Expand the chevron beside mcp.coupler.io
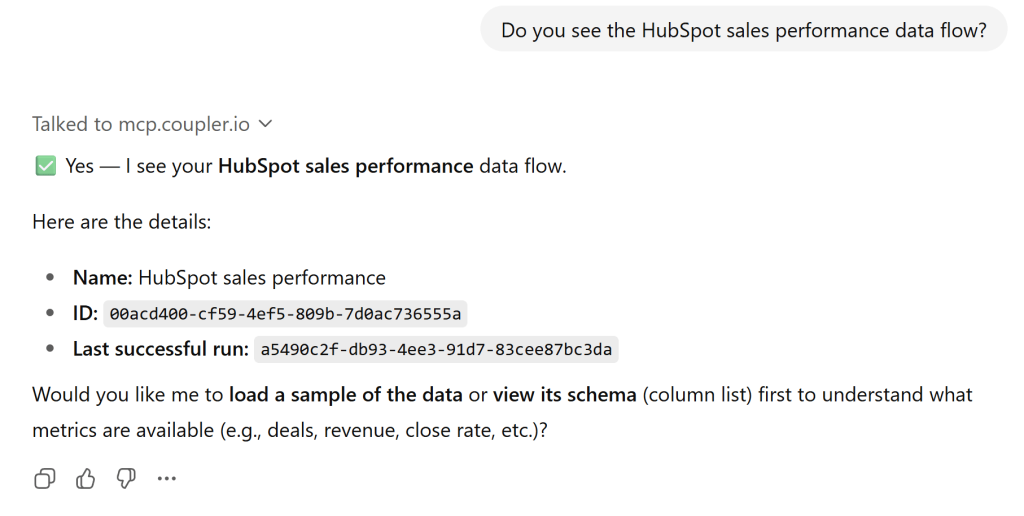Image resolution: width=1024 pixels, height=516 pixels. (x=265, y=124)
